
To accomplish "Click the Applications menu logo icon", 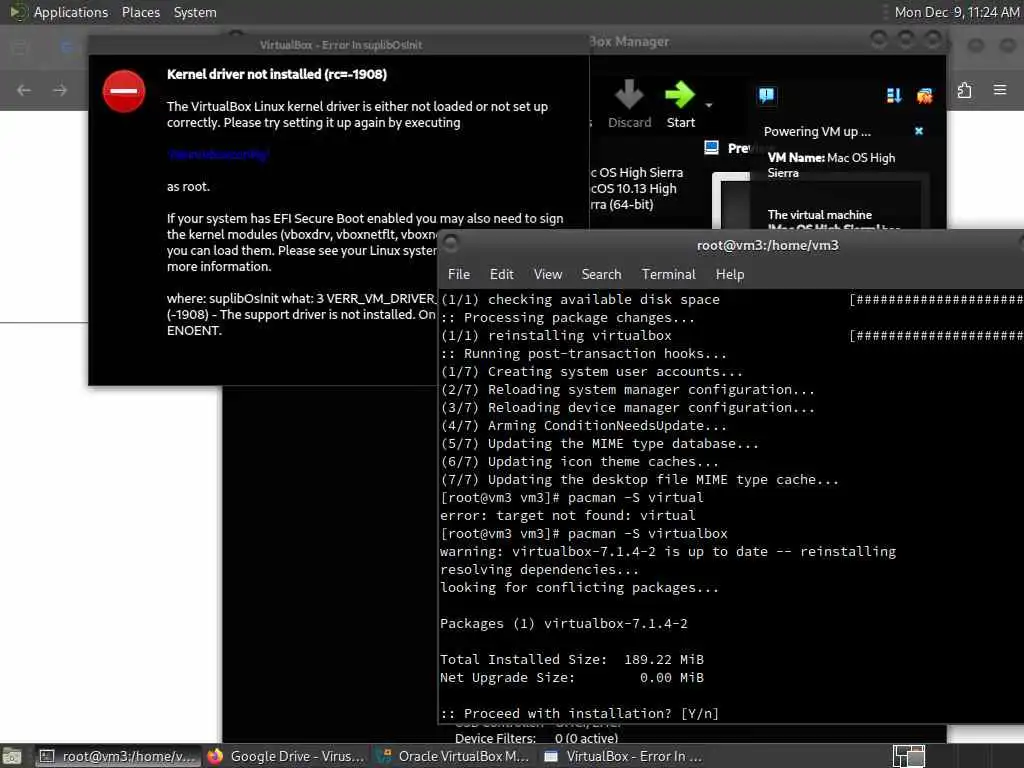I will (x=18, y=12).
